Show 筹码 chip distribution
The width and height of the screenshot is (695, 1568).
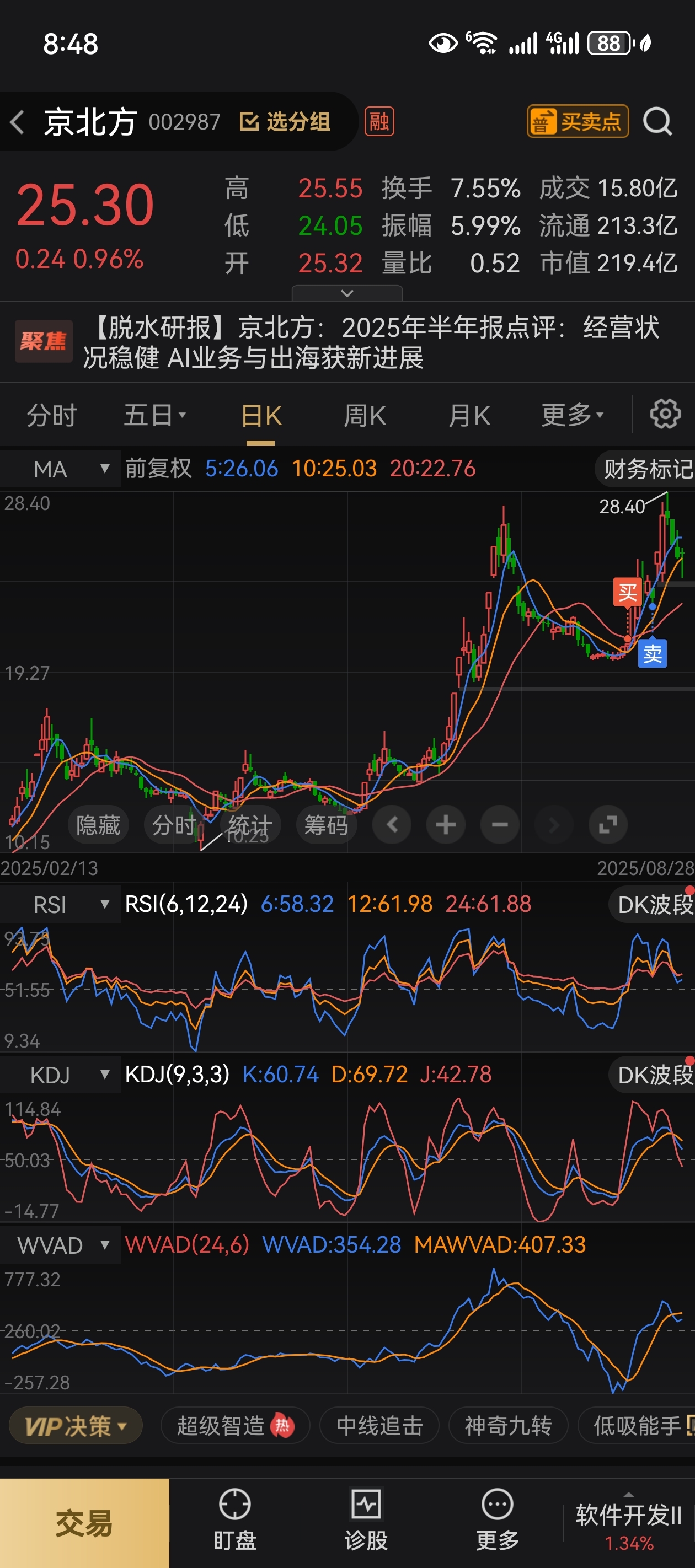(x=326, y=825)
